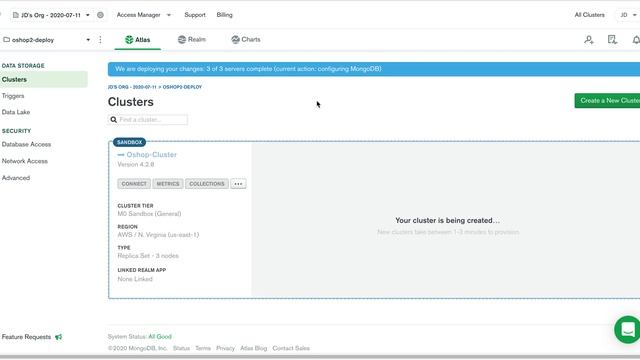
Task: Click M0 Sandbox (General) tier text
Action: (149, 214)
